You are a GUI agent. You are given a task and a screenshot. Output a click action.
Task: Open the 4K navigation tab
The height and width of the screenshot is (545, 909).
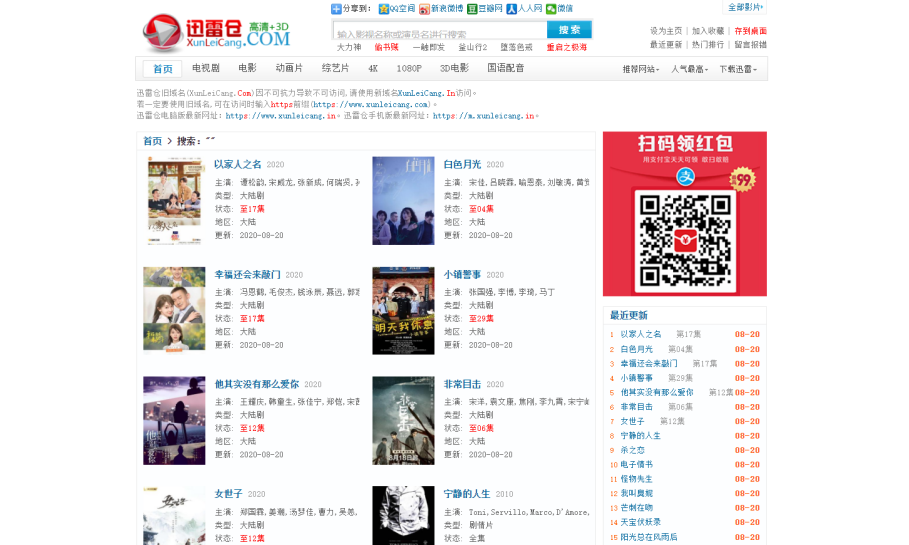pyautogui.click(x=373, y=68)
